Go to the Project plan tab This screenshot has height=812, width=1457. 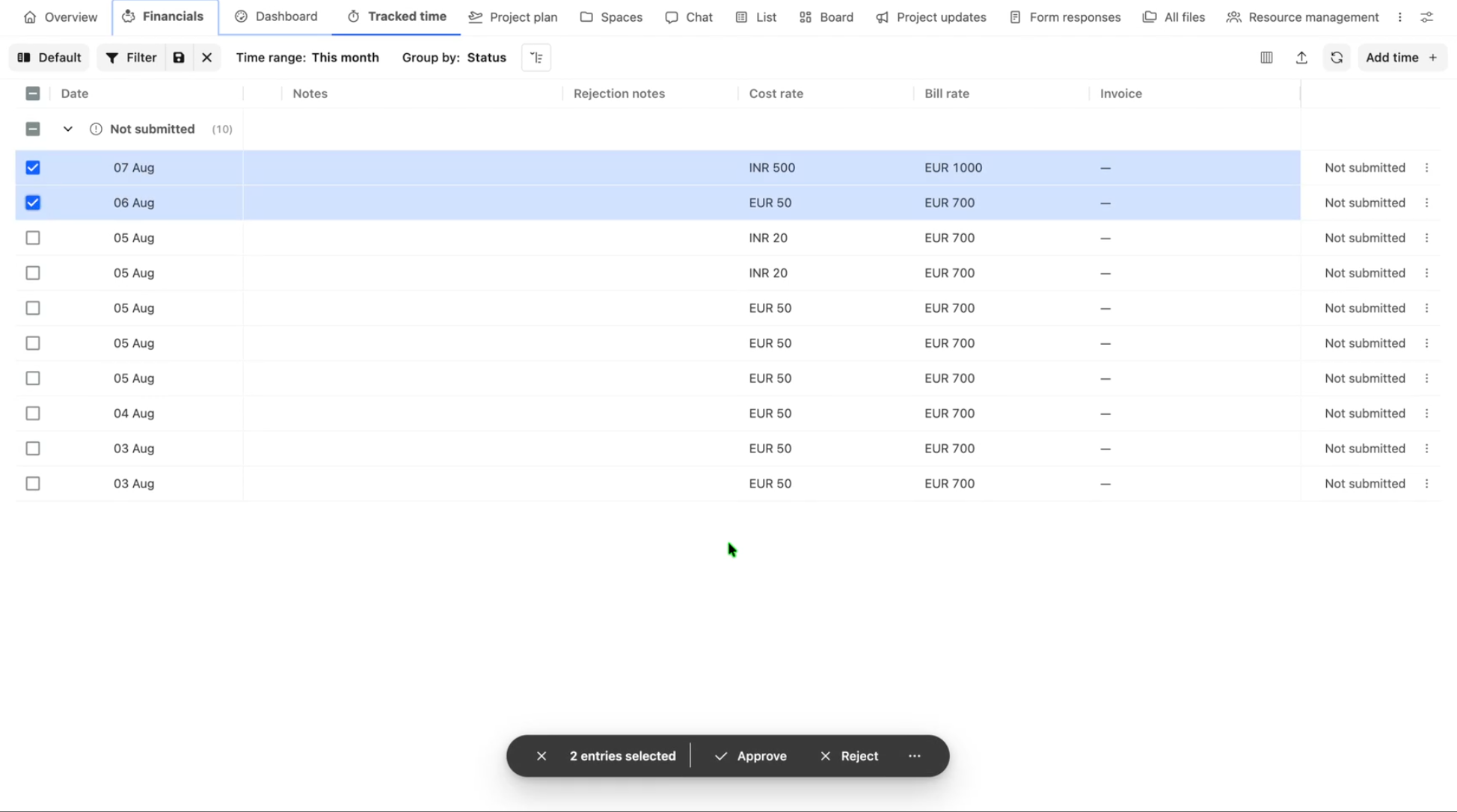tap(513, 16)
